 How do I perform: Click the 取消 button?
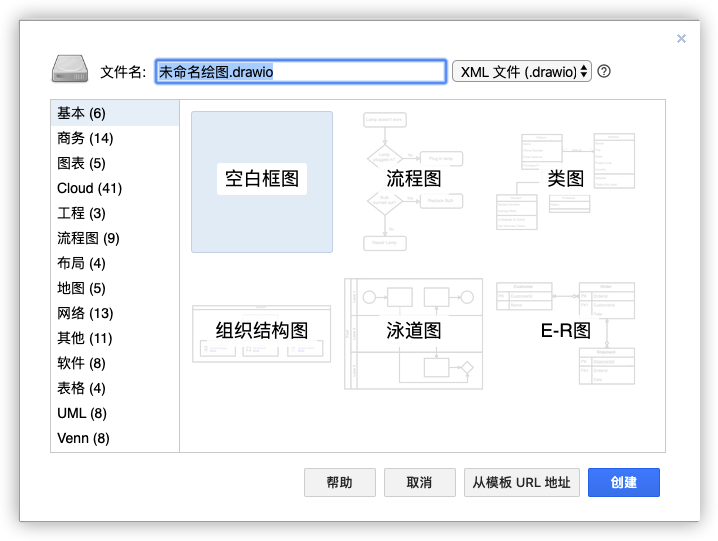(419, 482)
